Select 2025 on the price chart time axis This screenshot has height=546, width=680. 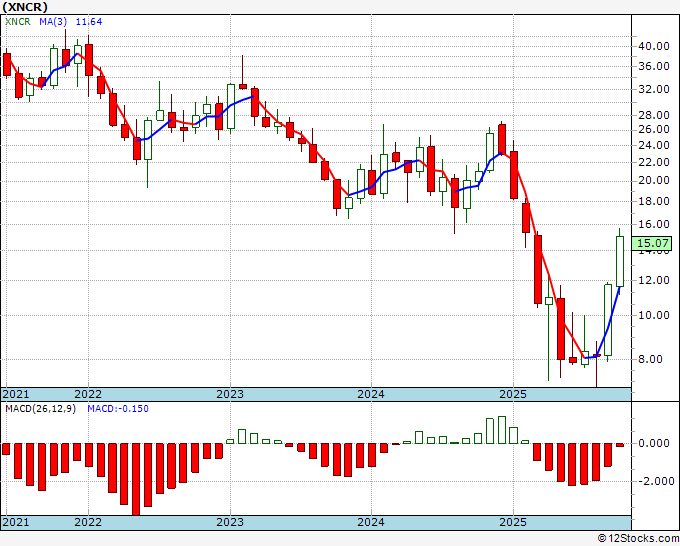(x=513, y=394)
